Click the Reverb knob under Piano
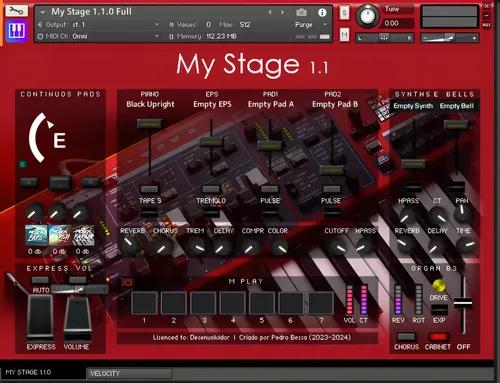Viewport: 500px width, 383px height. [129, 246]
